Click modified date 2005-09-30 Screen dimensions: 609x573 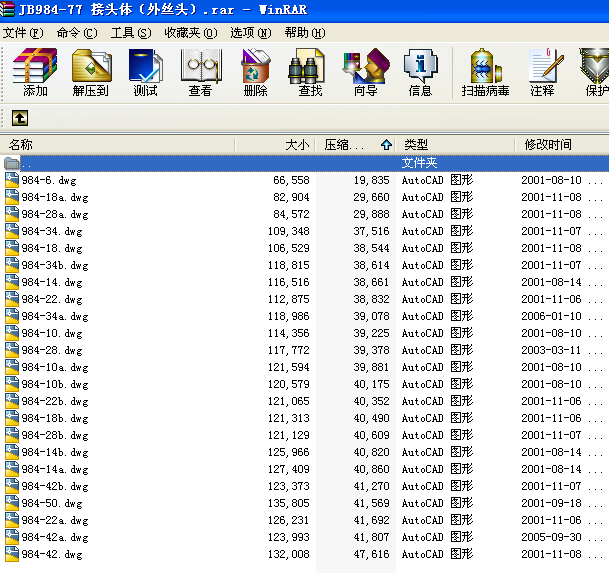[x=551, y=537]
